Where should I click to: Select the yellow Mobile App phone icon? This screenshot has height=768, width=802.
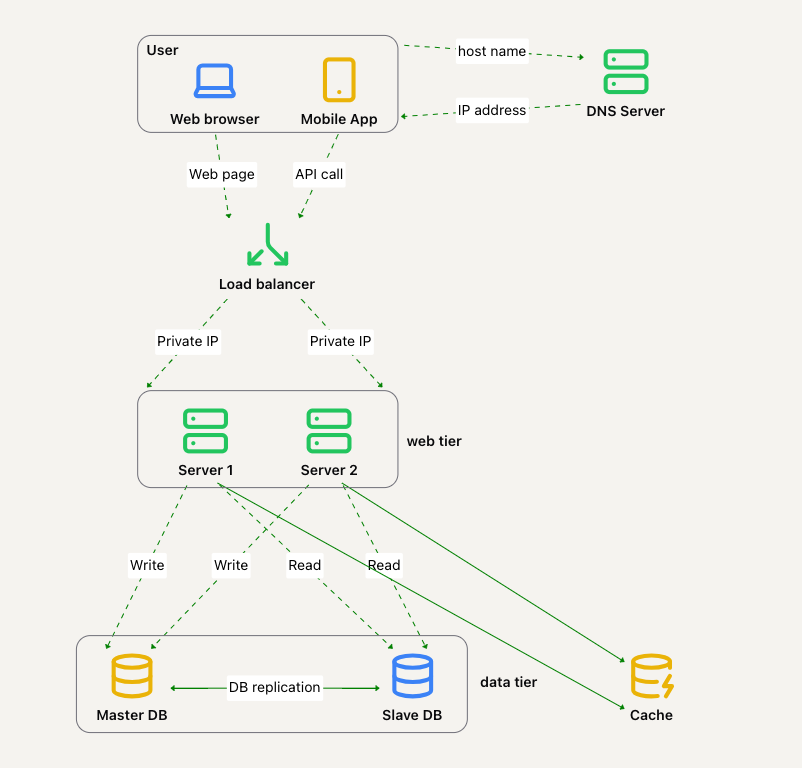tap(339, 79)
